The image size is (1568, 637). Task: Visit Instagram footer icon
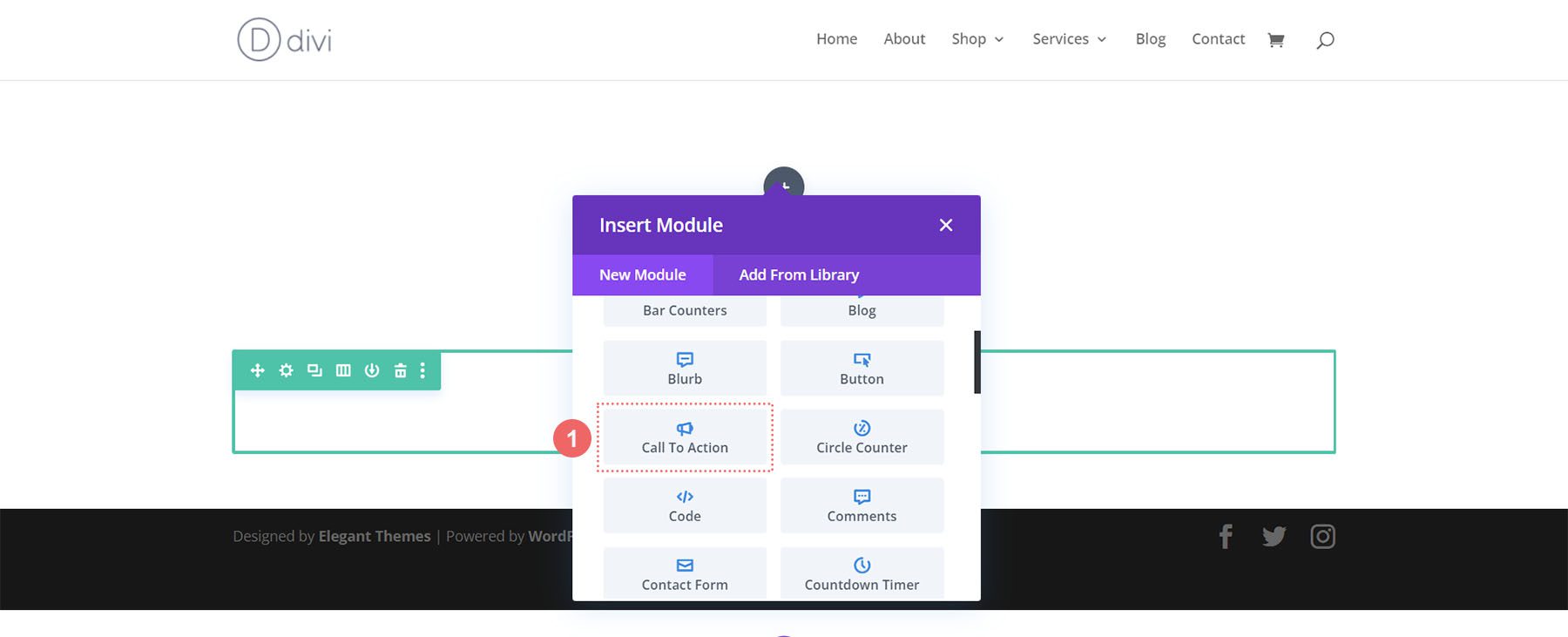pos(1322,536)
